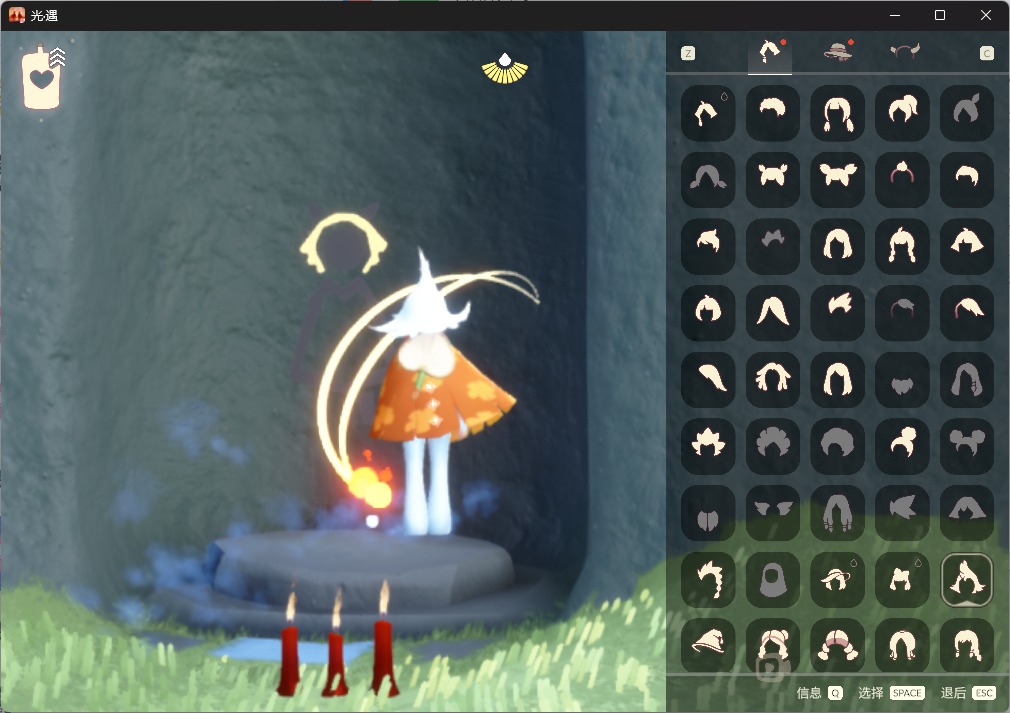
Task: Select the grey long hair with clip
Action: click(x=967, y=379)
